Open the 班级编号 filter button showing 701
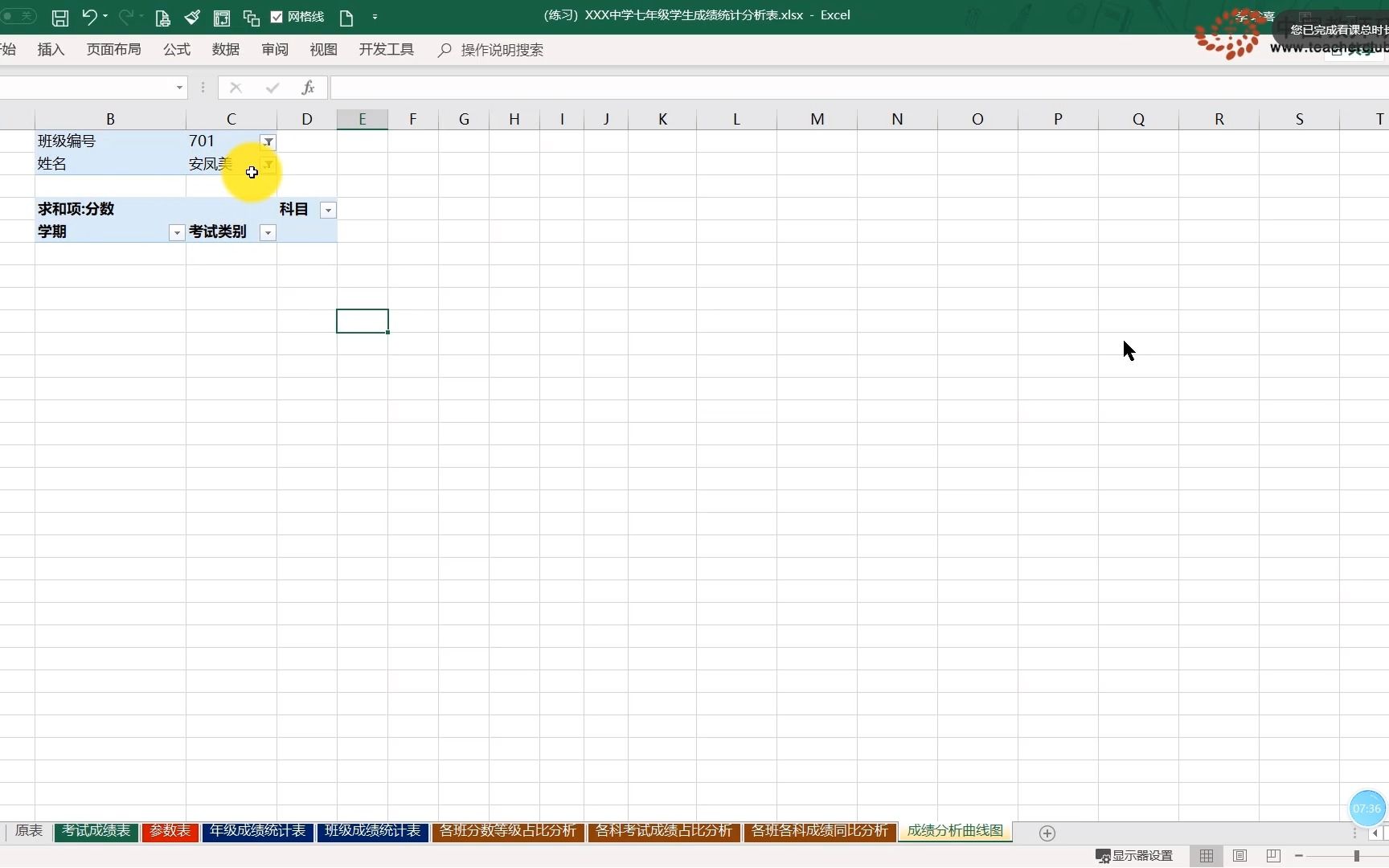Screen dimensions: 1389x868 pos(268,142)
